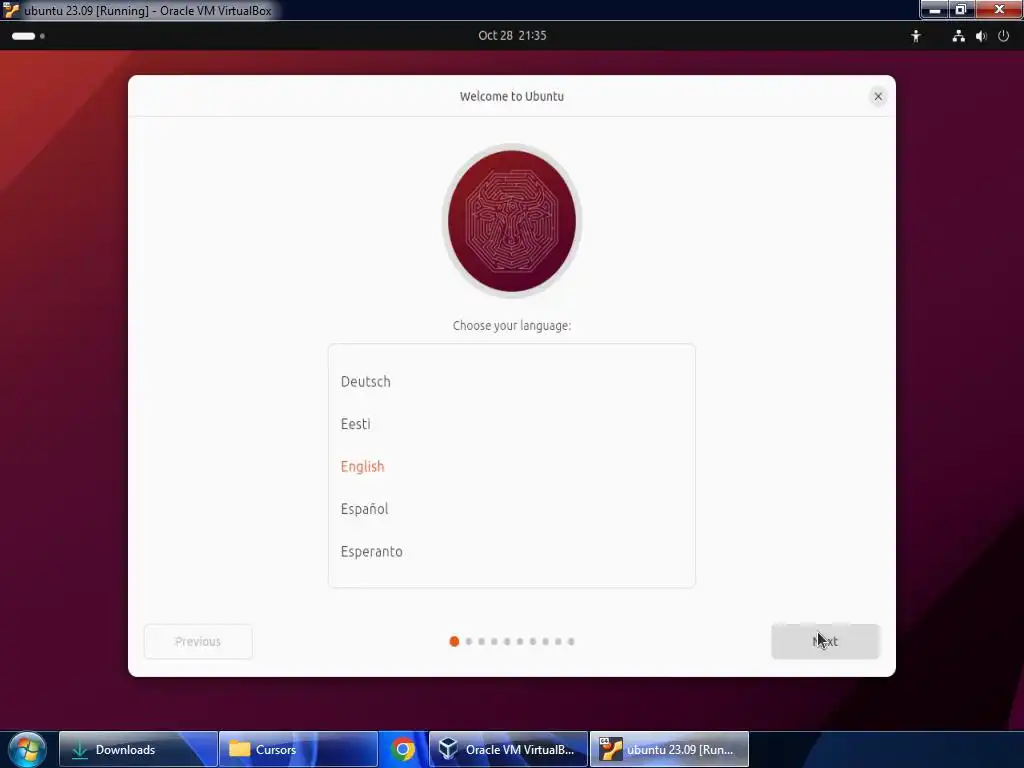Click the greyed-out Previous button
The height and width of the screenshot is (768, 1024).
click(198, 641)
